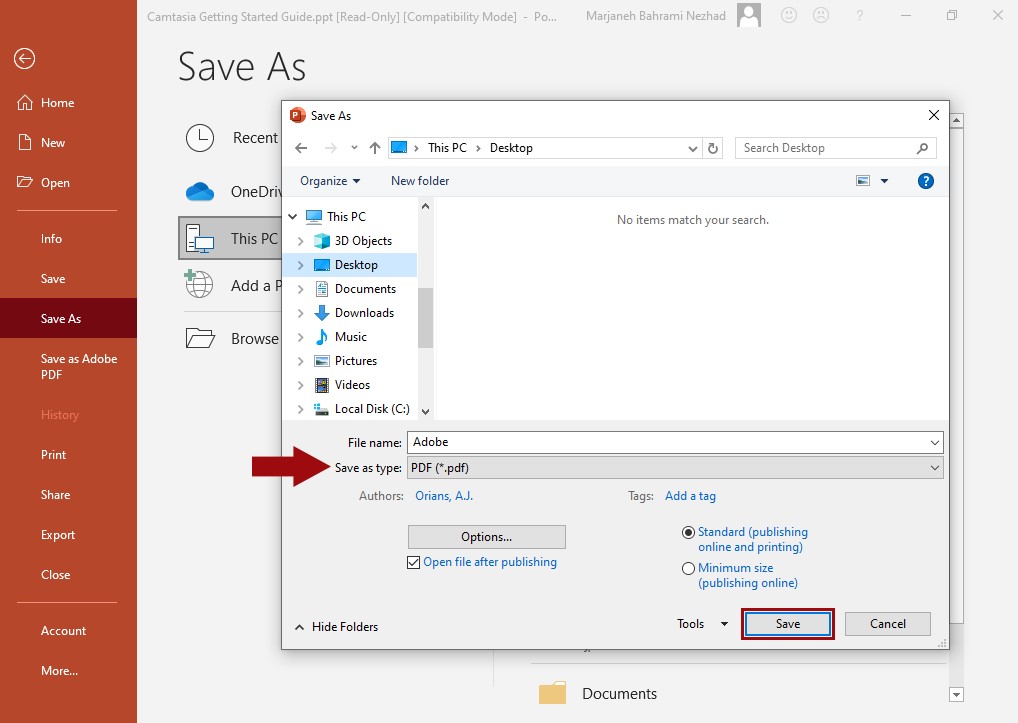
Task: Click forward arrow in Save As dialog
Action: pos(330,148)
